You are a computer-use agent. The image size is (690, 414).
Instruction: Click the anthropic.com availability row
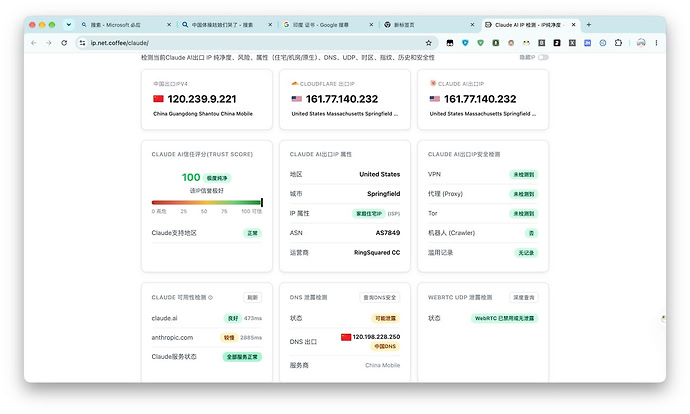click(207, 337)
